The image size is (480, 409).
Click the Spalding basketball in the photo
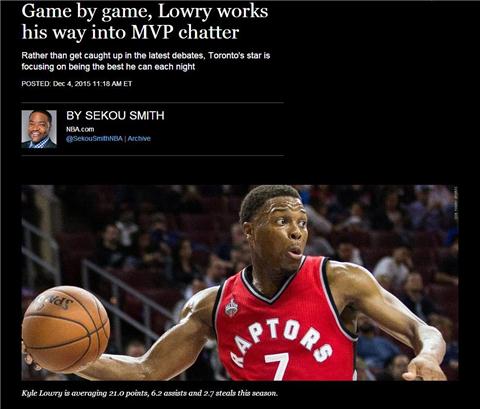pos(66,328)
